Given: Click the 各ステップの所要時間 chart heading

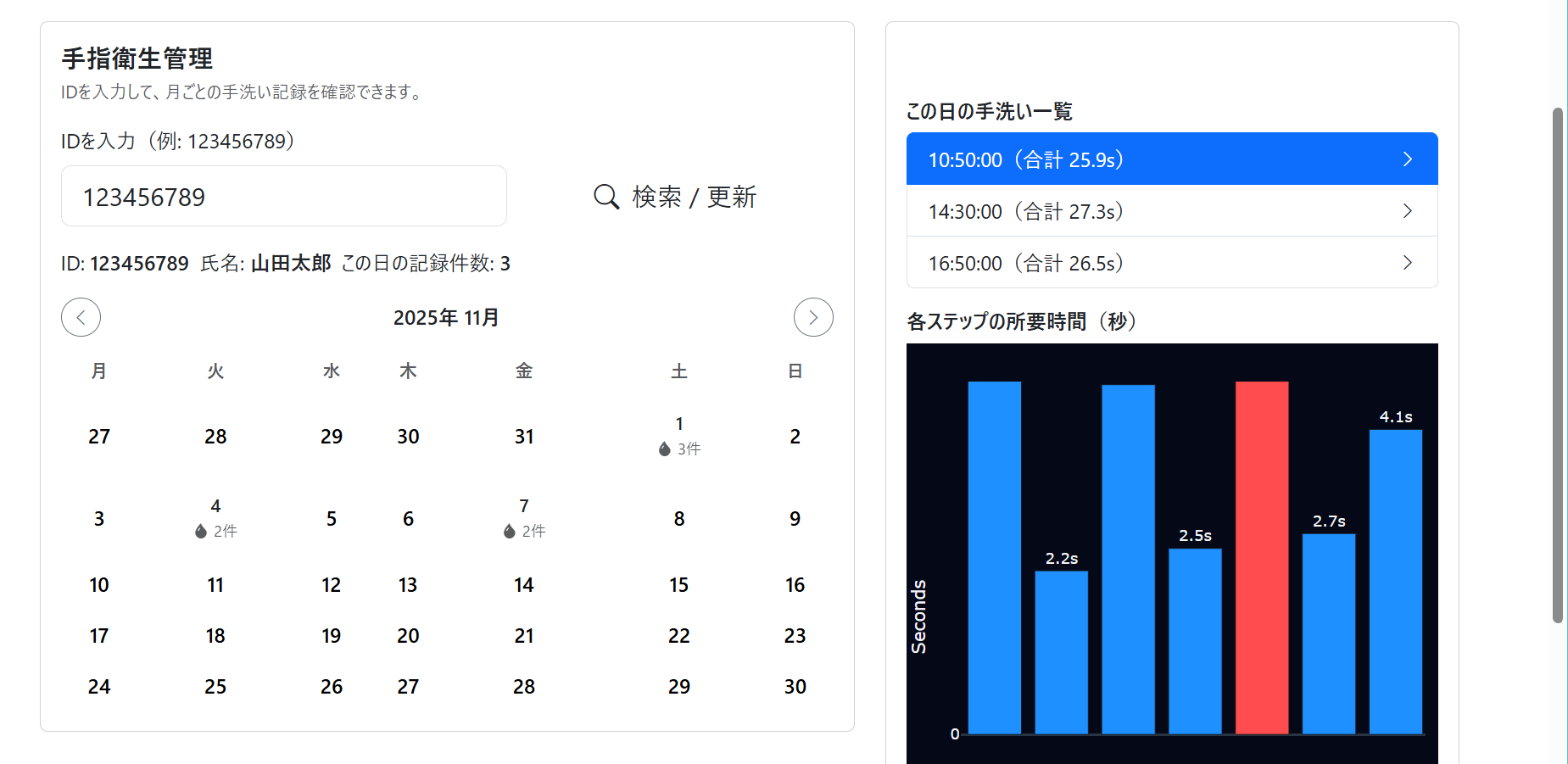Looking at the screenshot, I should pos(1021,321).
